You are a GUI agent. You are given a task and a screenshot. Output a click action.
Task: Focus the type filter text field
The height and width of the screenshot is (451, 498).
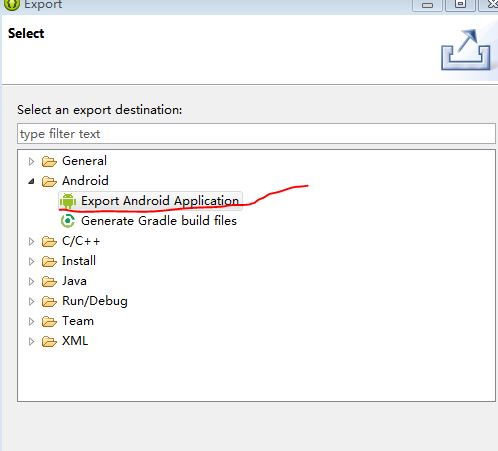click(x=256, y=134)
